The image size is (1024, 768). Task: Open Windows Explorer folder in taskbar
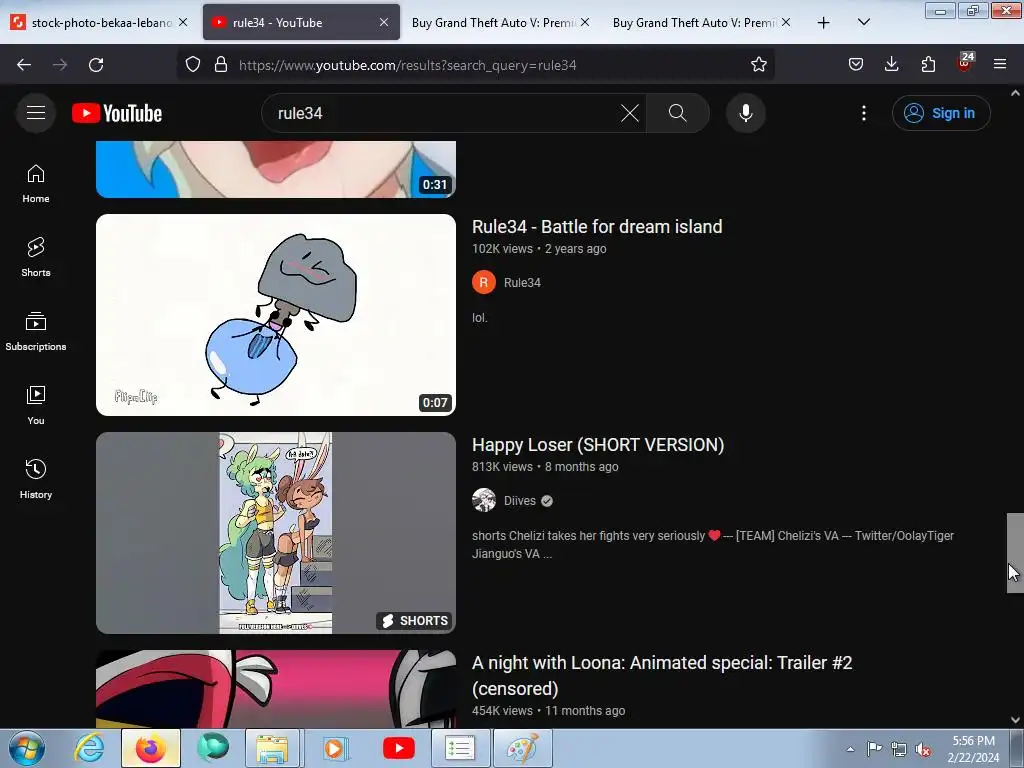pyautogui.click(x=272, y=748)
